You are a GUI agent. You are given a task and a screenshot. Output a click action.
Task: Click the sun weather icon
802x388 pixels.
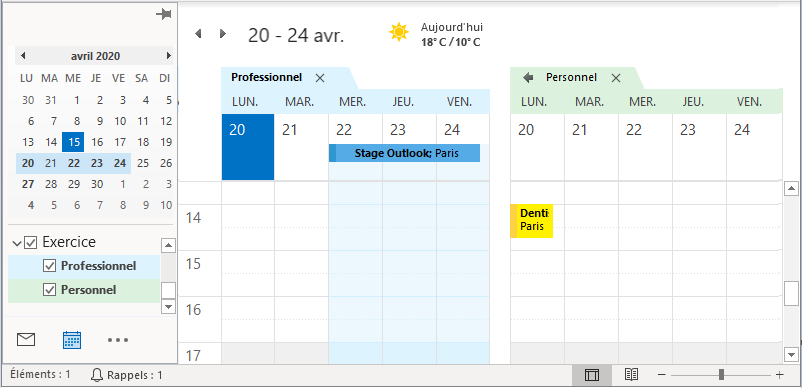point(398,33)
